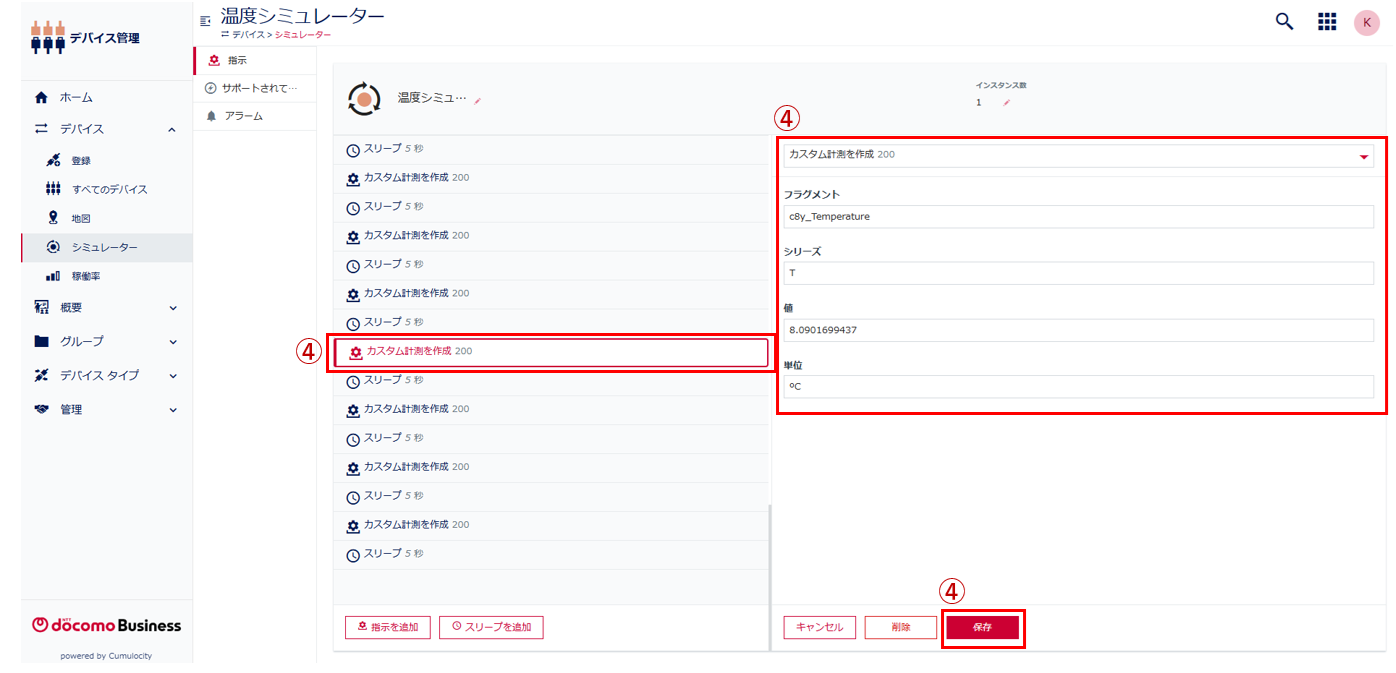Click pencil icon next to simulator name
The width and height of the screenshot is (1396, 673).
tap(478, 101)
